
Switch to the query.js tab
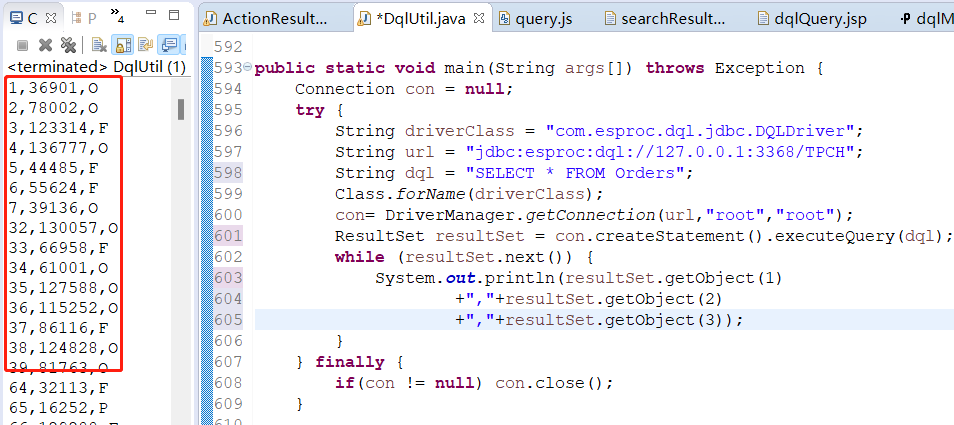coord(535,18)
